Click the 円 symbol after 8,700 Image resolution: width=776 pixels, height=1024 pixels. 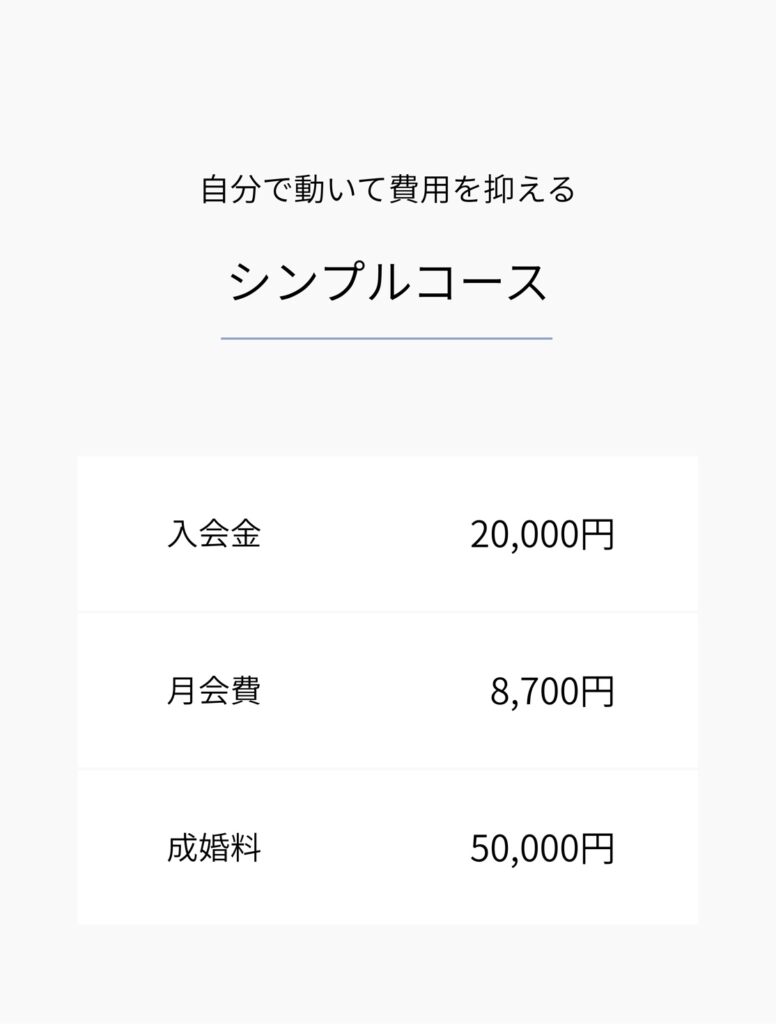click(x=597, y=692)
